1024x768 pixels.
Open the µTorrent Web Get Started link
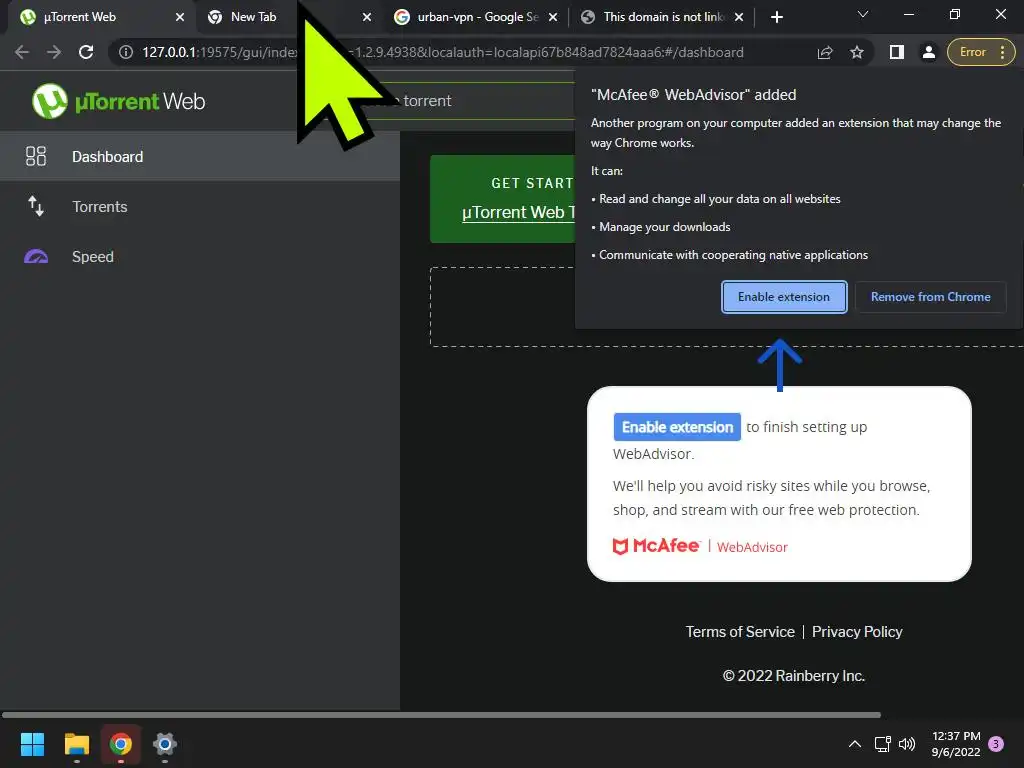click(x=518, y=213)
